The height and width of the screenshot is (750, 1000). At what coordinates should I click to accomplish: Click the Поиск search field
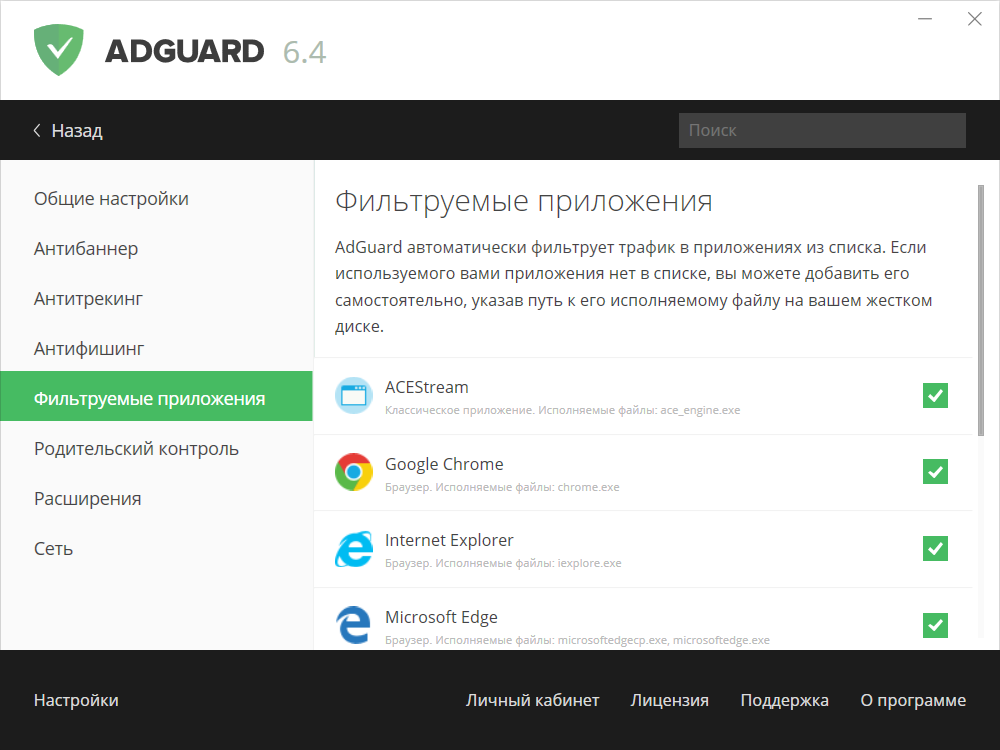click(x=822, y=130)
